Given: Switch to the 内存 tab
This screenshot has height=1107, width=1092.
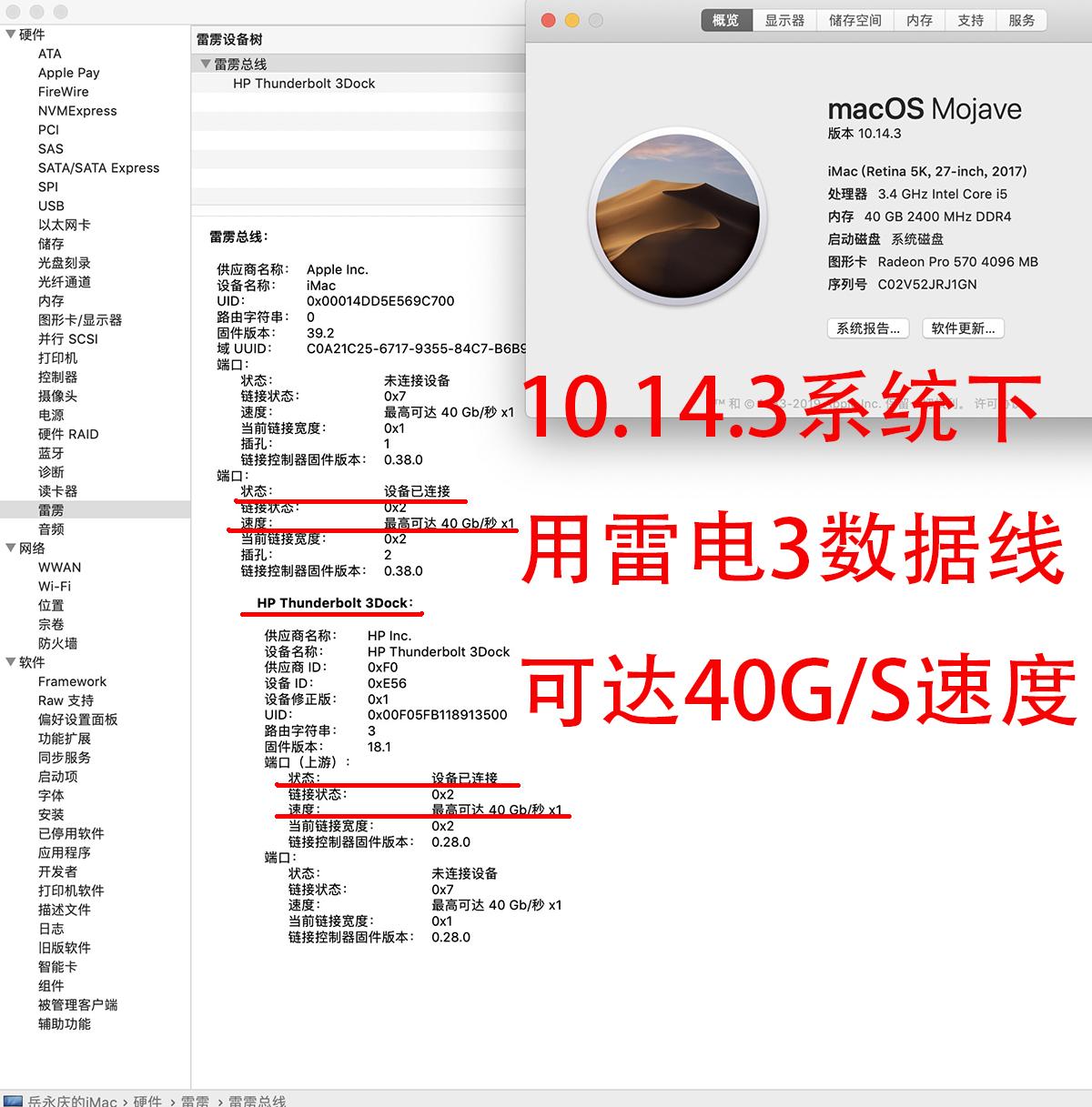Looking at the screenshot, I should pyautogui.click(x=920, y=20).
